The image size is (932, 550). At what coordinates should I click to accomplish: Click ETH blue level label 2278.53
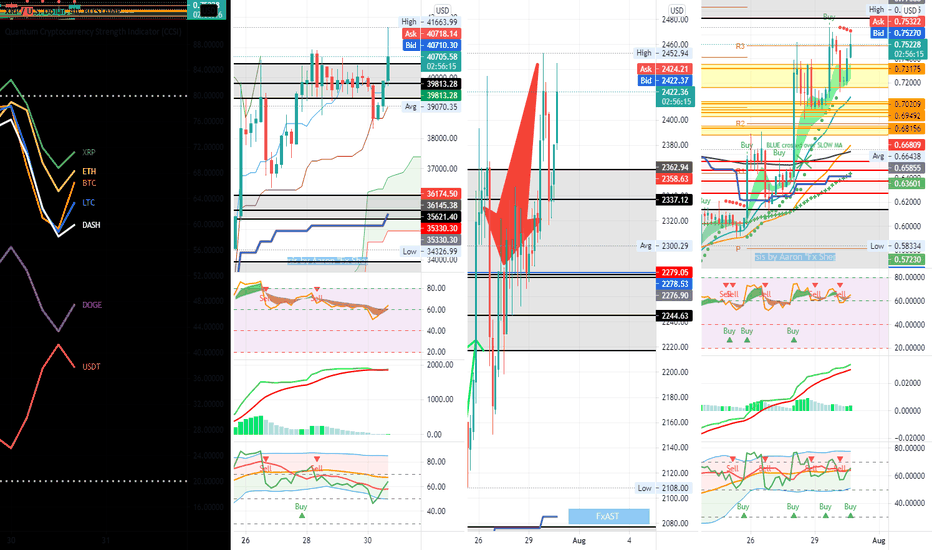tap(674, 284)
